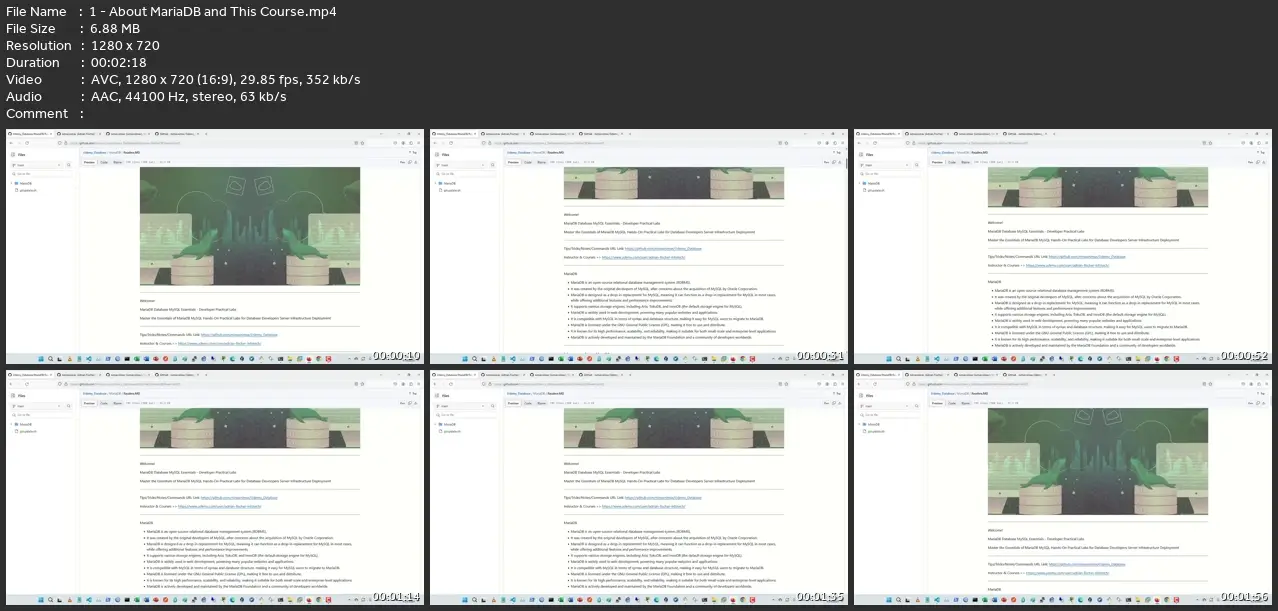Click browser back arrow in the 00:01:14 frame
Screen dimensions: 1278x611
[x=11, y=384]
